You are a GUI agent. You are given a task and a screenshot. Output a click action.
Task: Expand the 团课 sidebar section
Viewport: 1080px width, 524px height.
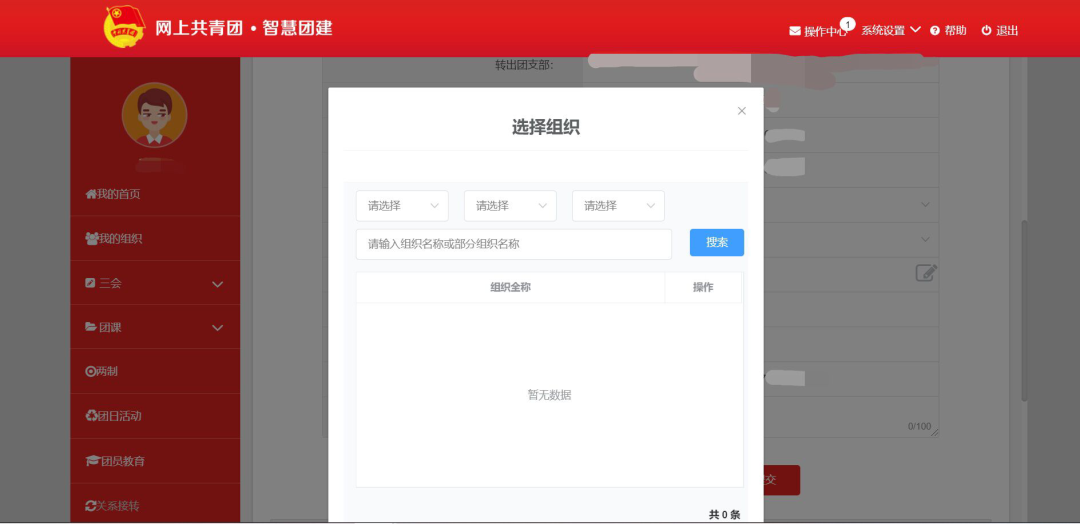tap(155, 327)
